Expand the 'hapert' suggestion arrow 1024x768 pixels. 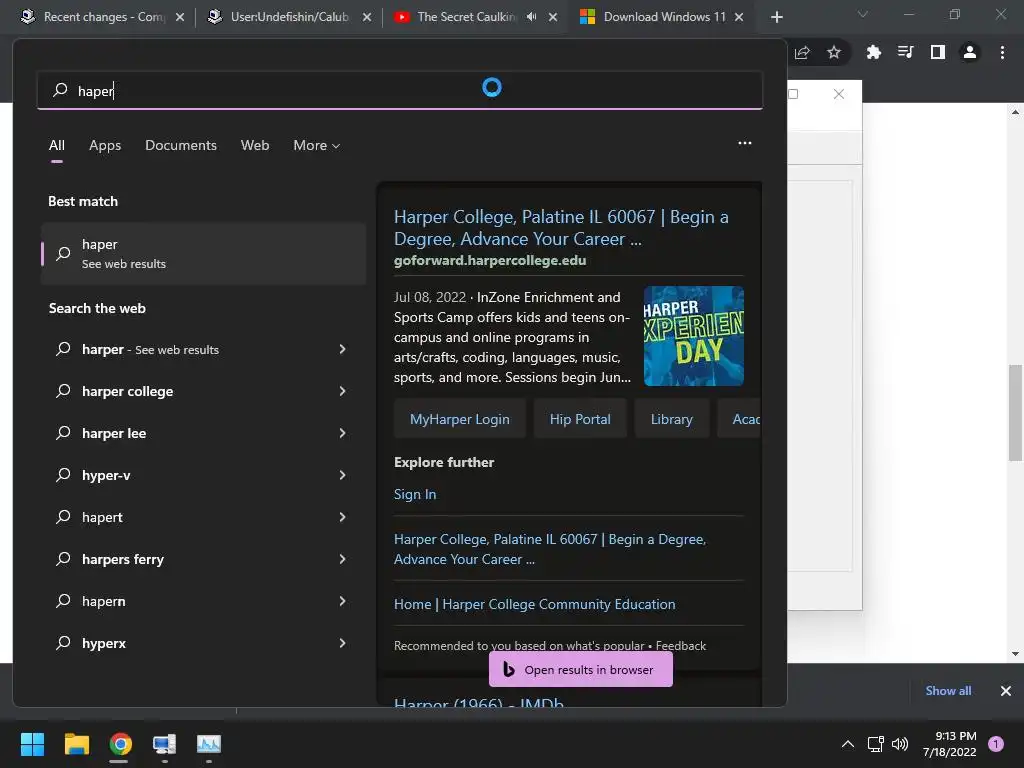coord(342,517)
